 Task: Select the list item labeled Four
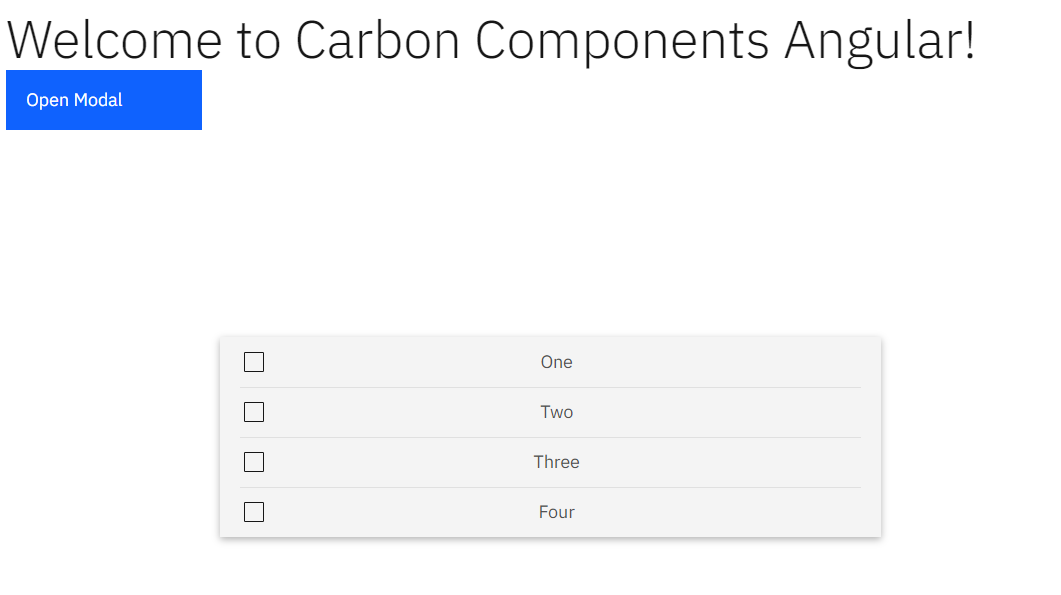(x=556, y=511)
